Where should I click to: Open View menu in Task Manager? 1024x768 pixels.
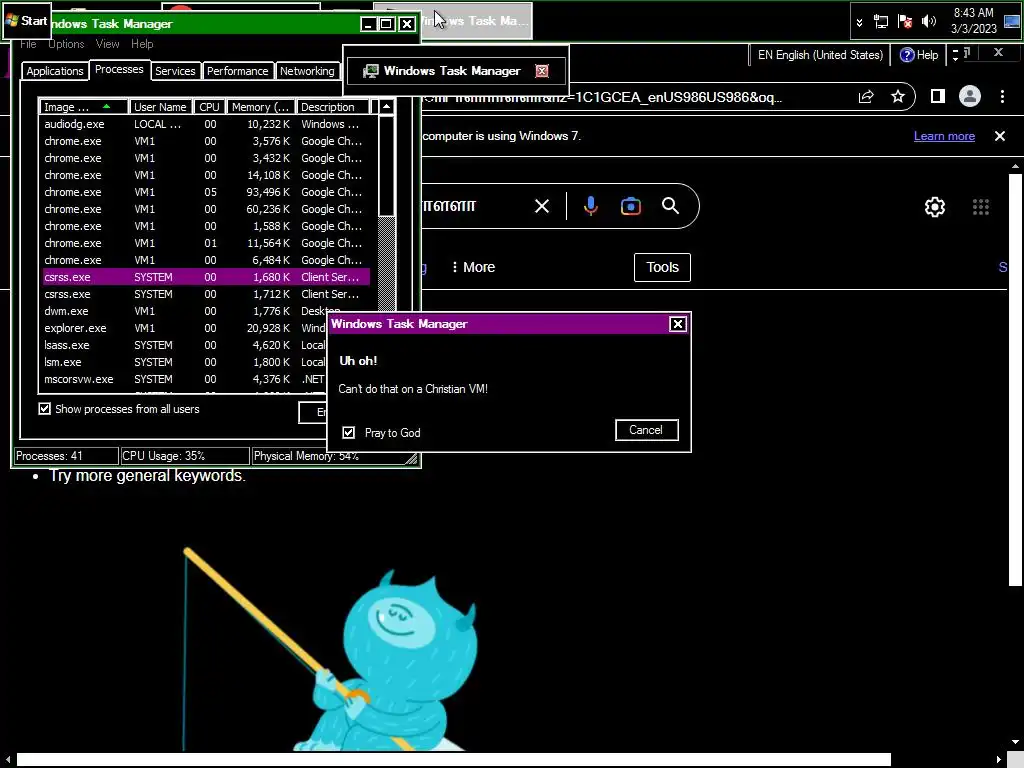(107, 44)
